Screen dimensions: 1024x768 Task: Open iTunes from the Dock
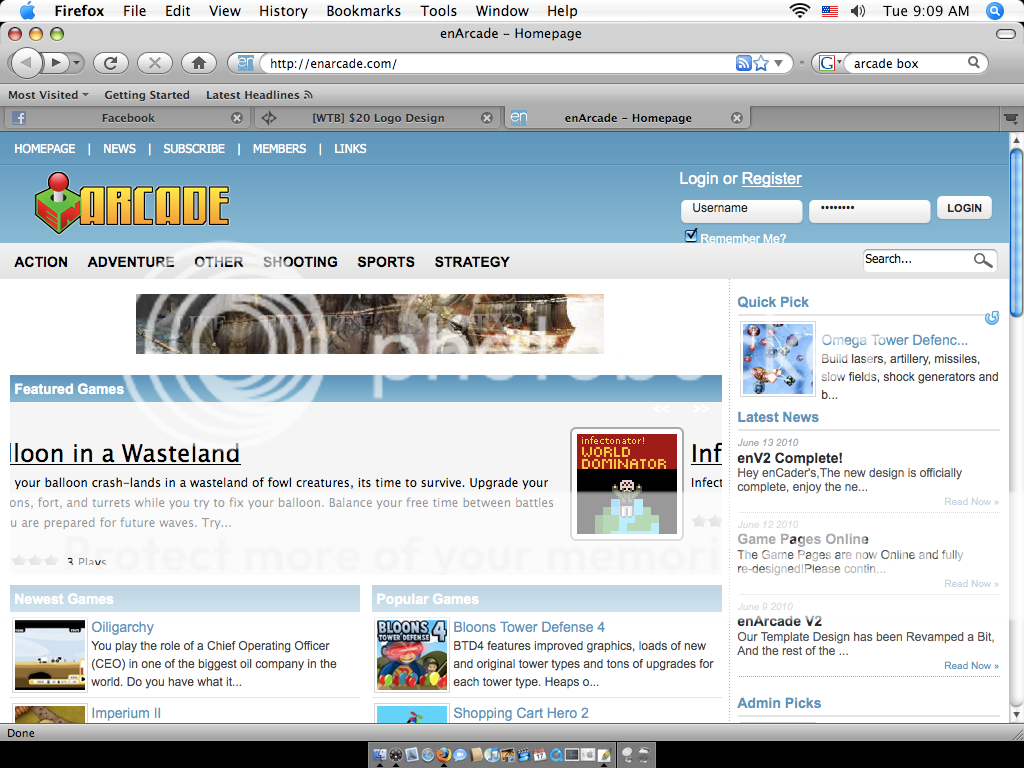click(x=492, y=755)
